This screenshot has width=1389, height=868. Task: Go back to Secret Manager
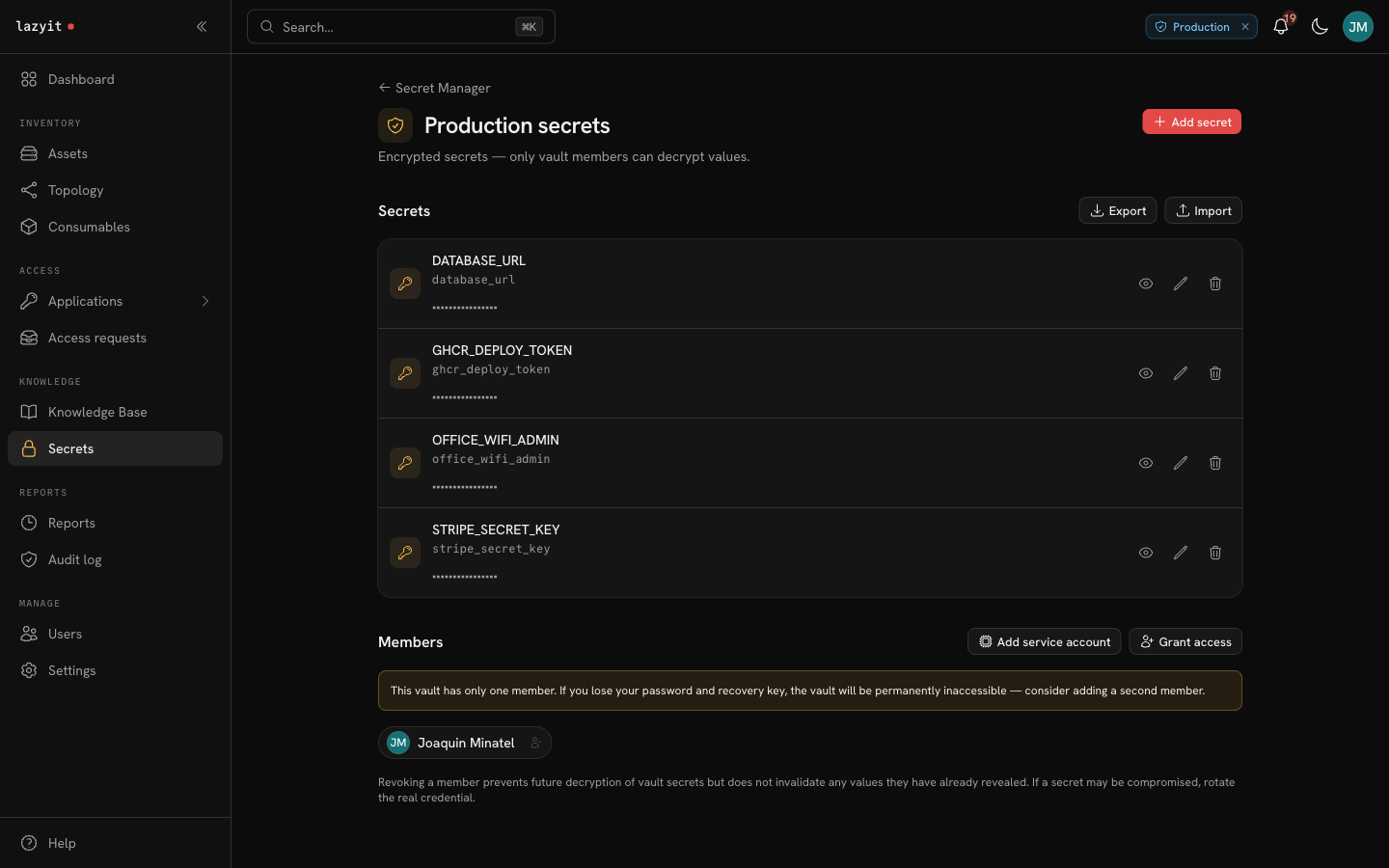(x=434, y=88)
